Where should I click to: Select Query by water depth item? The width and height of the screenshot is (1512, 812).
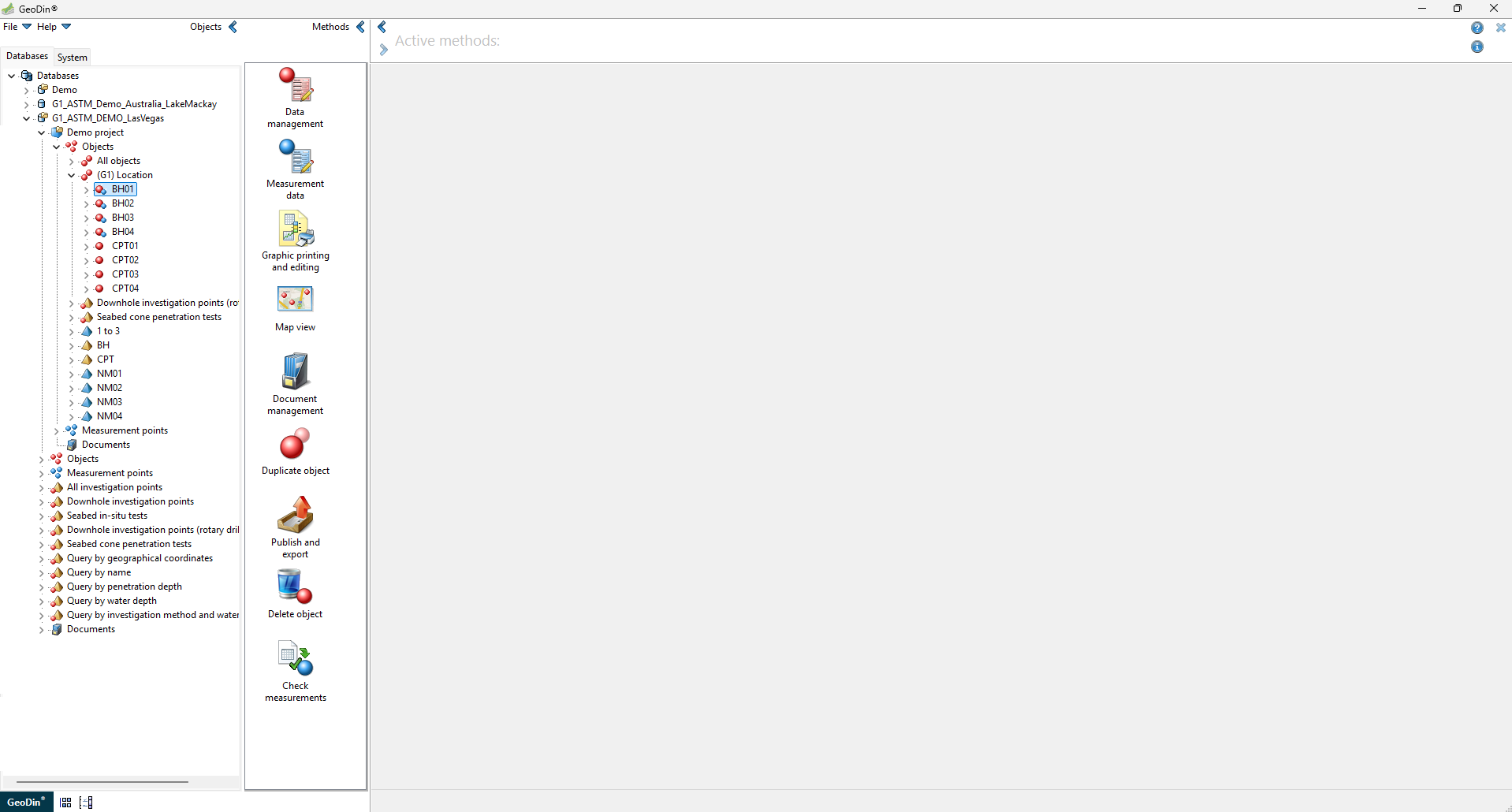pyautogui.click(x=111, y=601)
